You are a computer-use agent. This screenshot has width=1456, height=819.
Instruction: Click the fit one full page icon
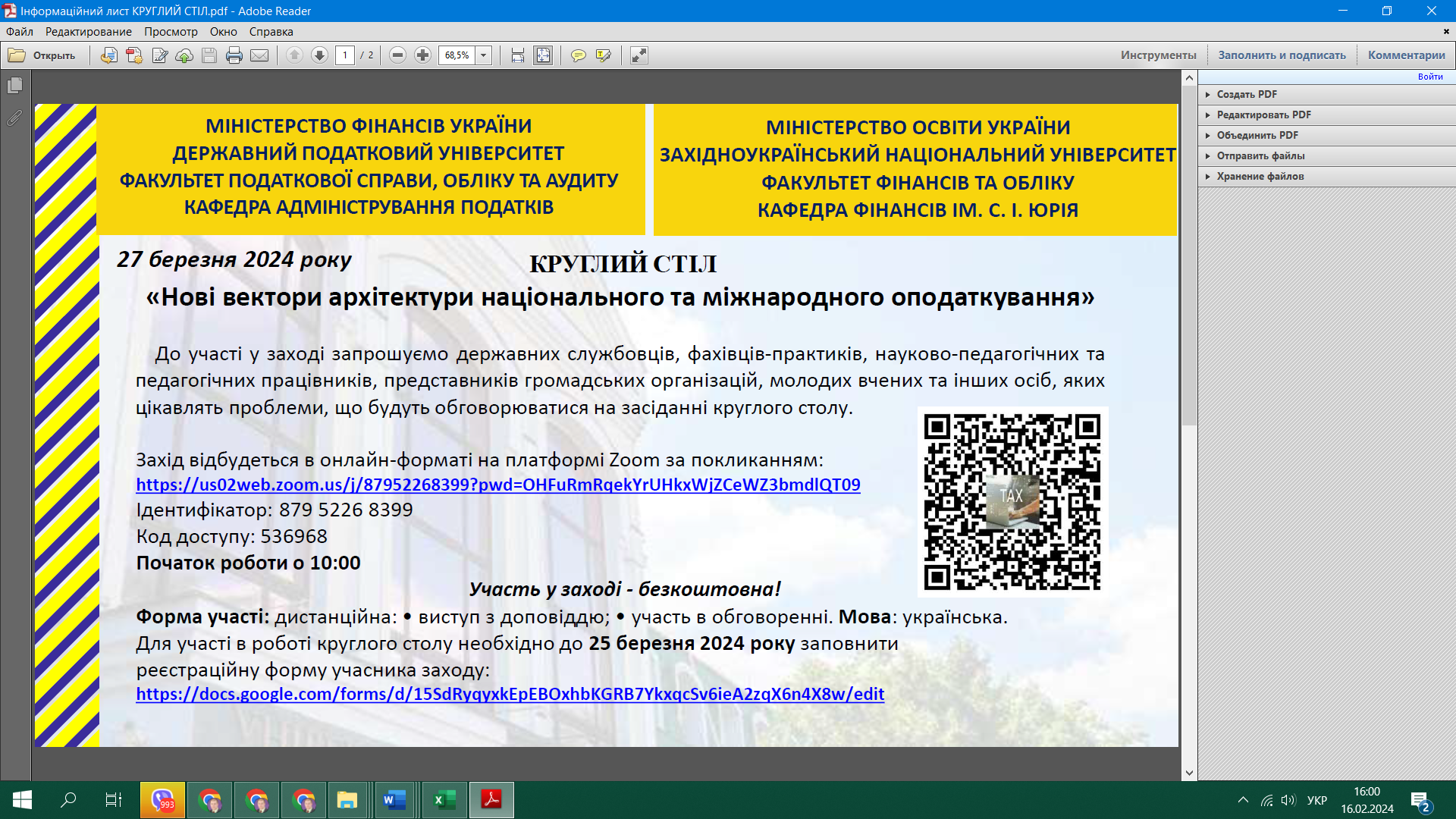pos(543,55)
